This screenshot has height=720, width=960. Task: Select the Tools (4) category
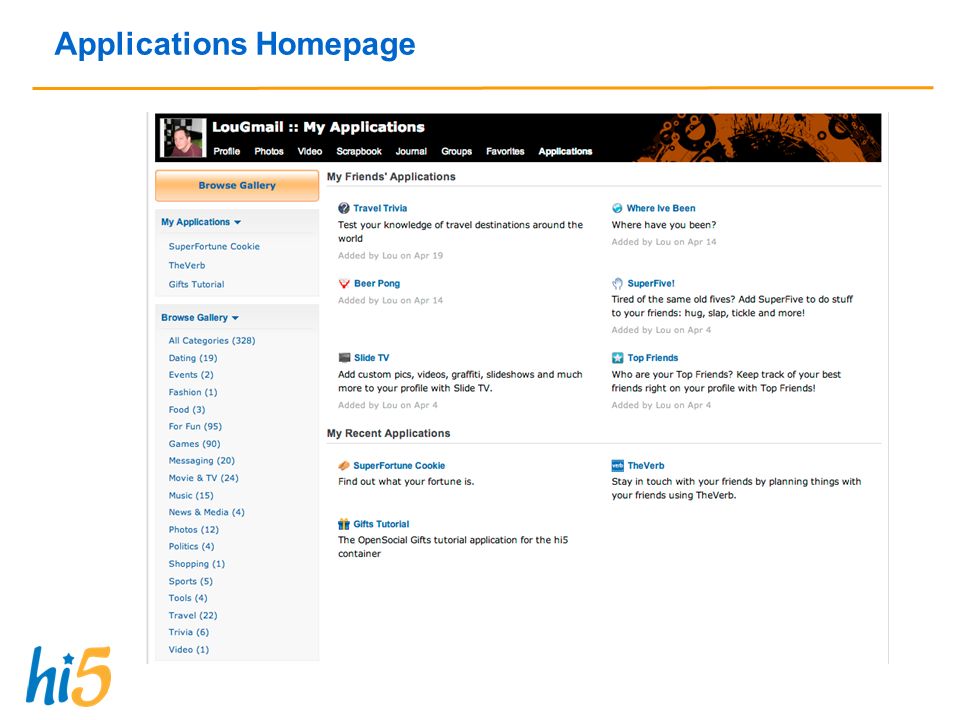[188, 598]
